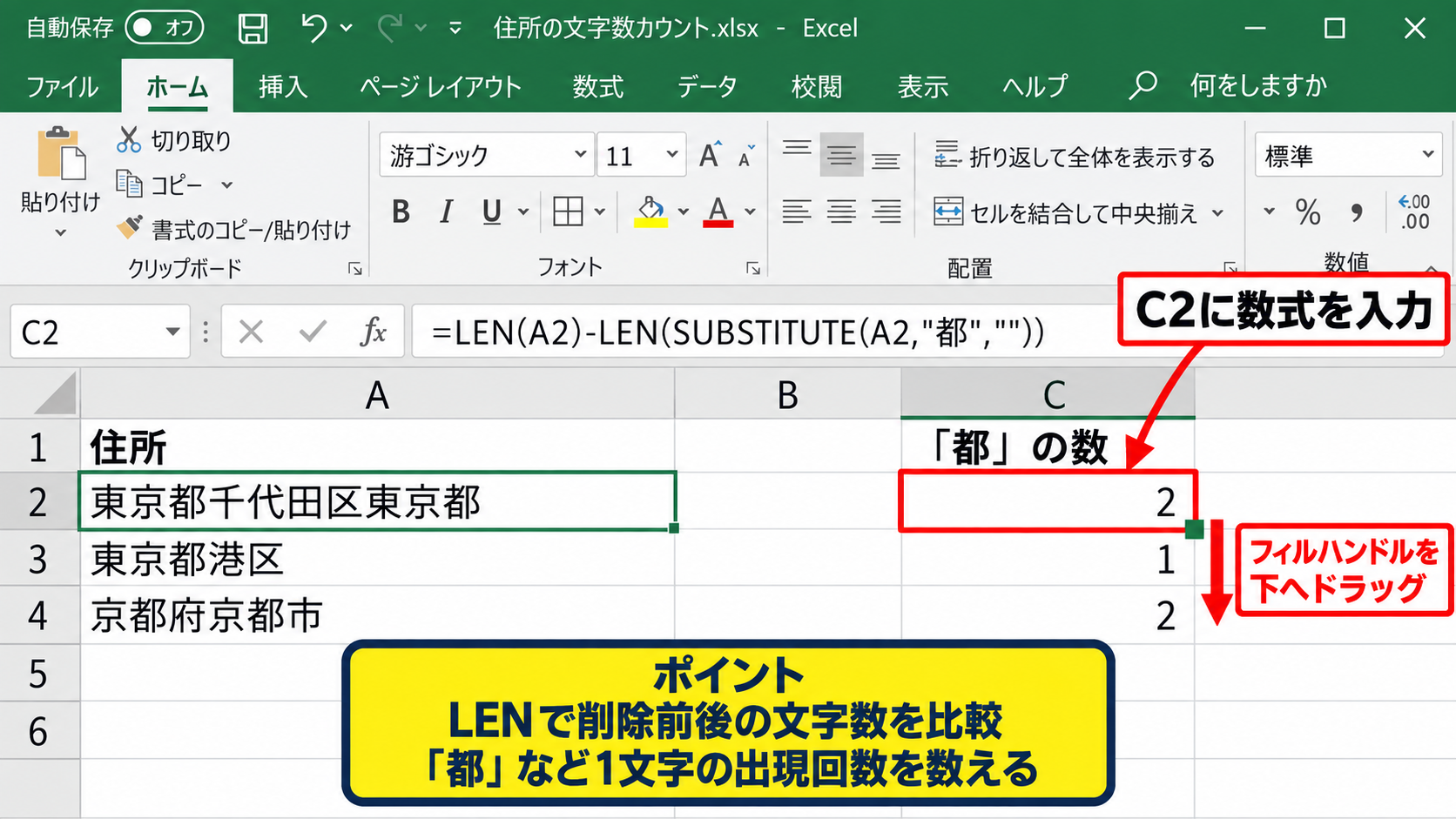Open the 表示 tab
This screenshot has height=819, width=1456.
pyautogui.click(x=923, y=86)
